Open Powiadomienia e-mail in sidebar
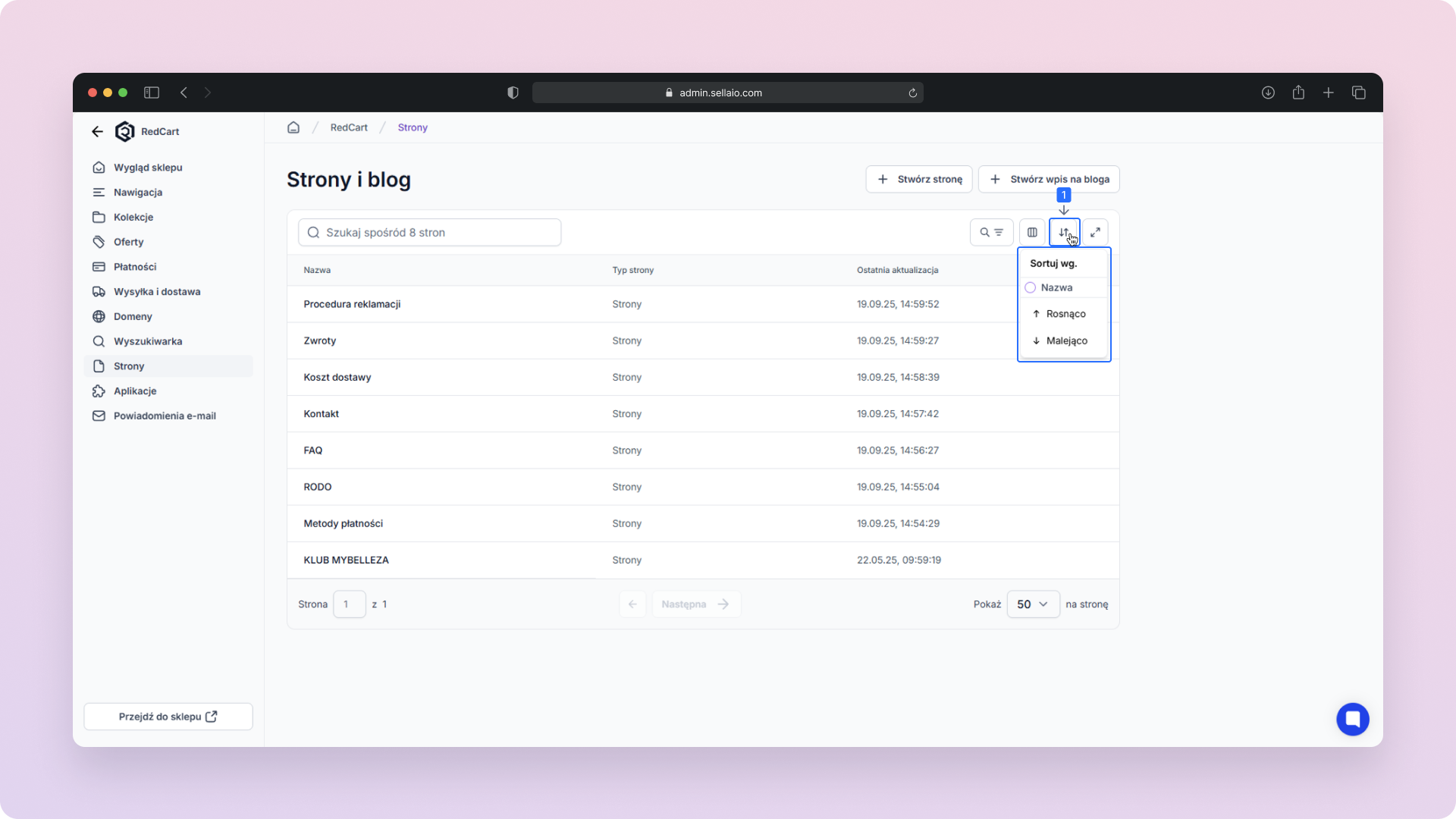Viewport: 1456px width, 819px height. point(165,416)
